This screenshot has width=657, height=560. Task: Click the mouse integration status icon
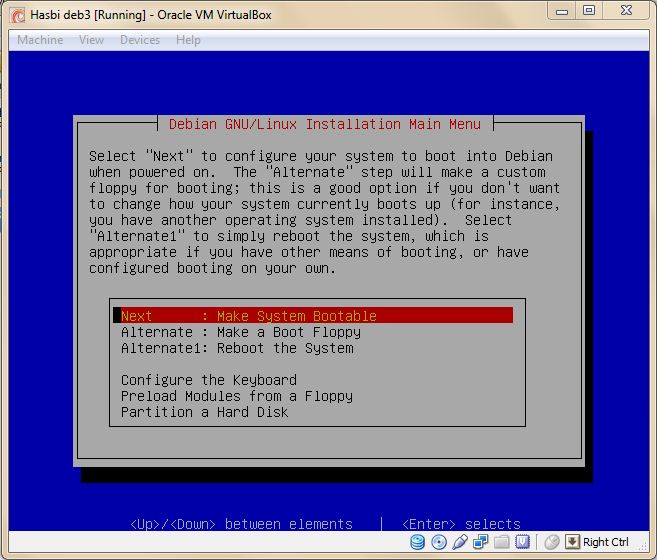coord(552,542)
